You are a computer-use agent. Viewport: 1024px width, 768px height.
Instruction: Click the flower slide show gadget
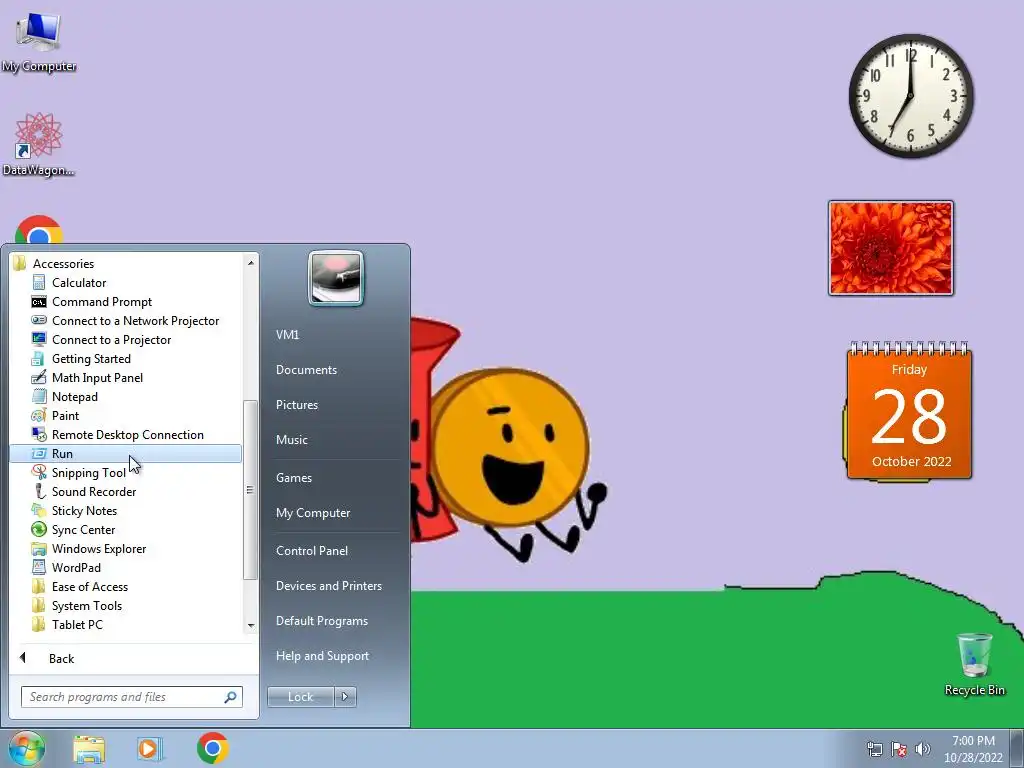point(891,248)
